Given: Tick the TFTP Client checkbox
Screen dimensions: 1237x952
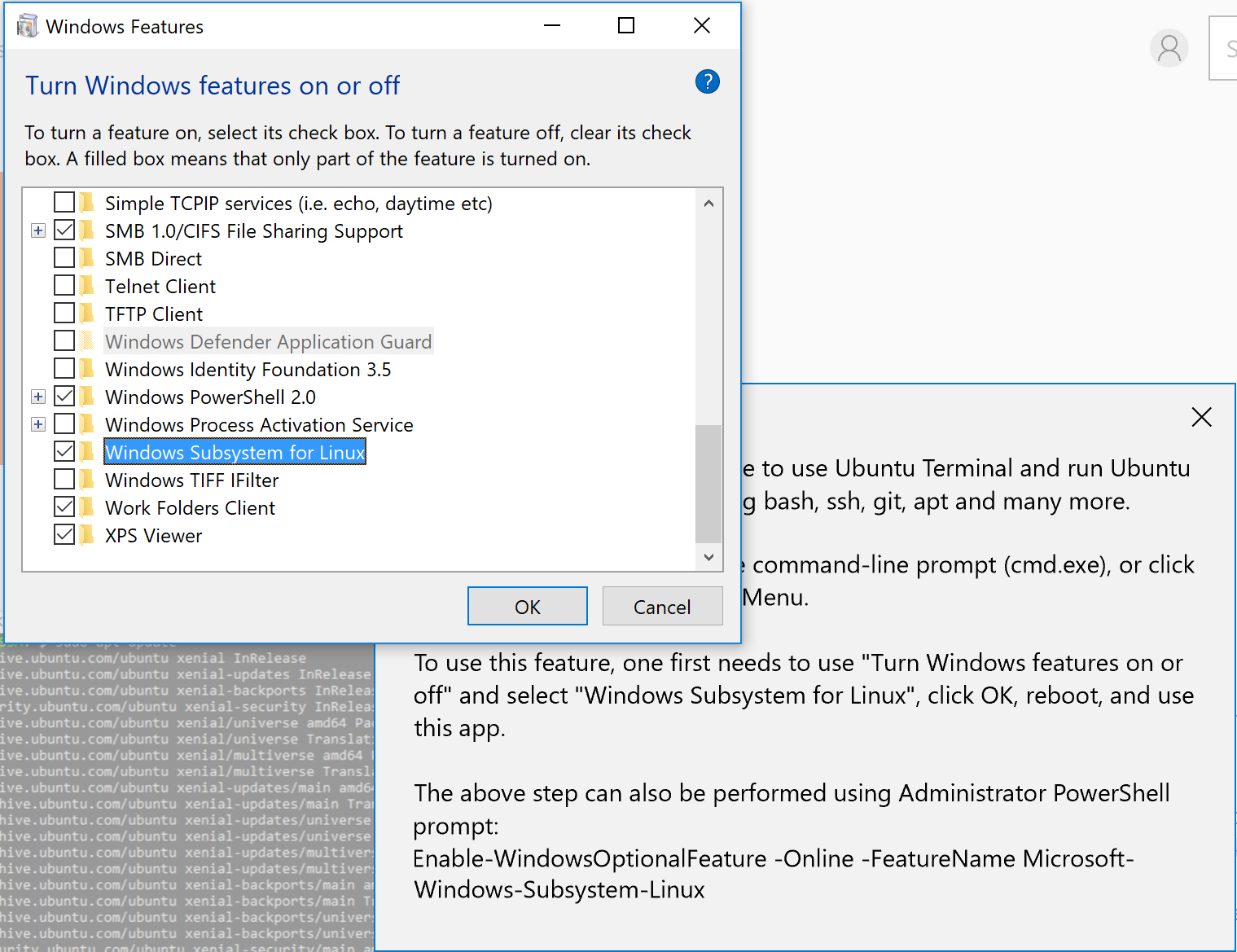Looking at the screenshot, I should 64,313.
